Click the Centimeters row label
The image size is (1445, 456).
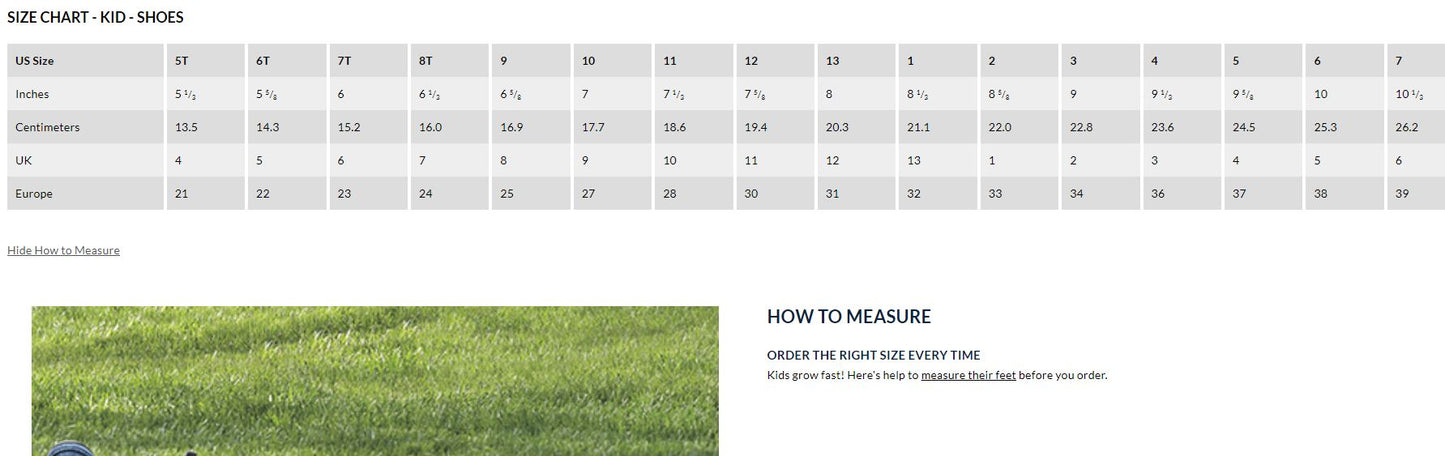coord(47,128)
